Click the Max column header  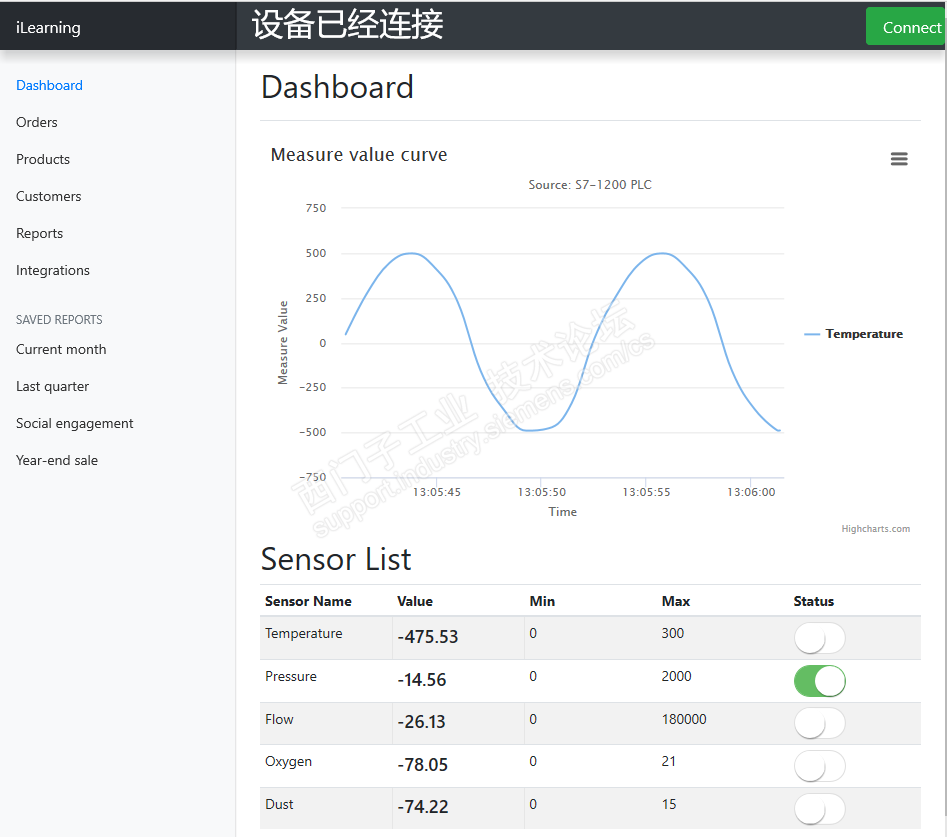click(676, 601)
